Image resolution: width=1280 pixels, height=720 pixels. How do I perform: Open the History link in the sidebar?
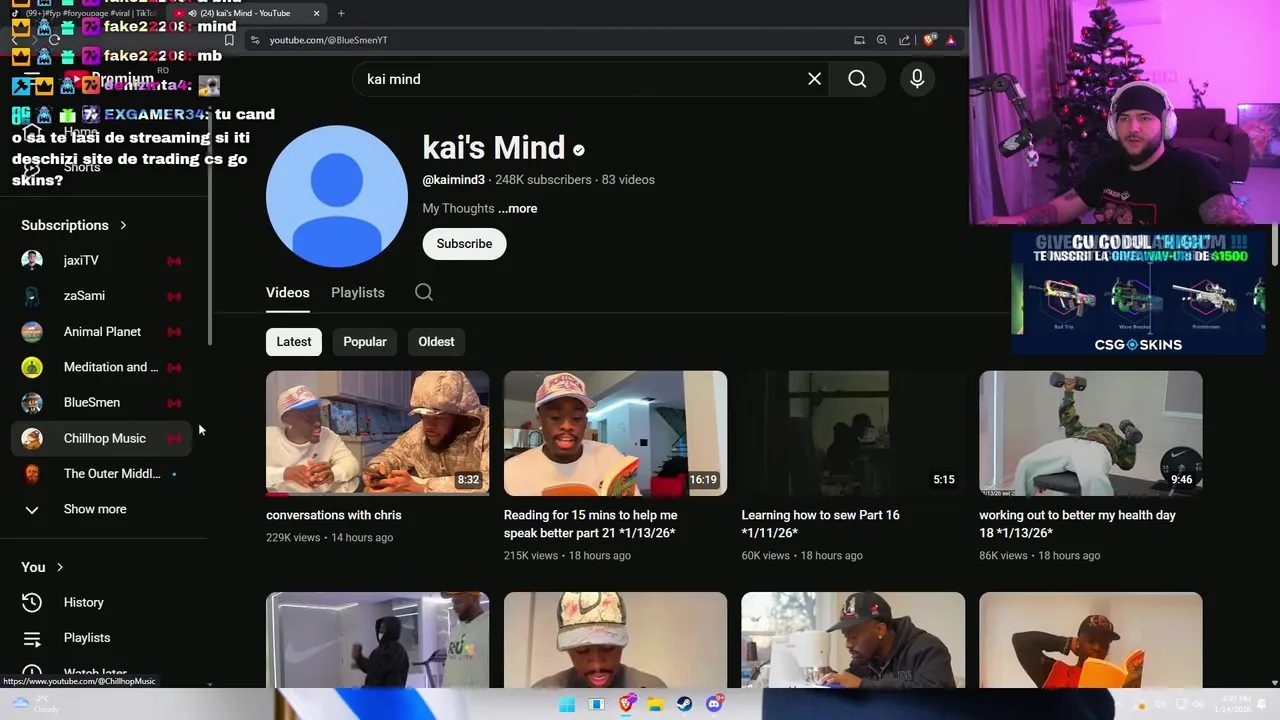coord(84,602)
